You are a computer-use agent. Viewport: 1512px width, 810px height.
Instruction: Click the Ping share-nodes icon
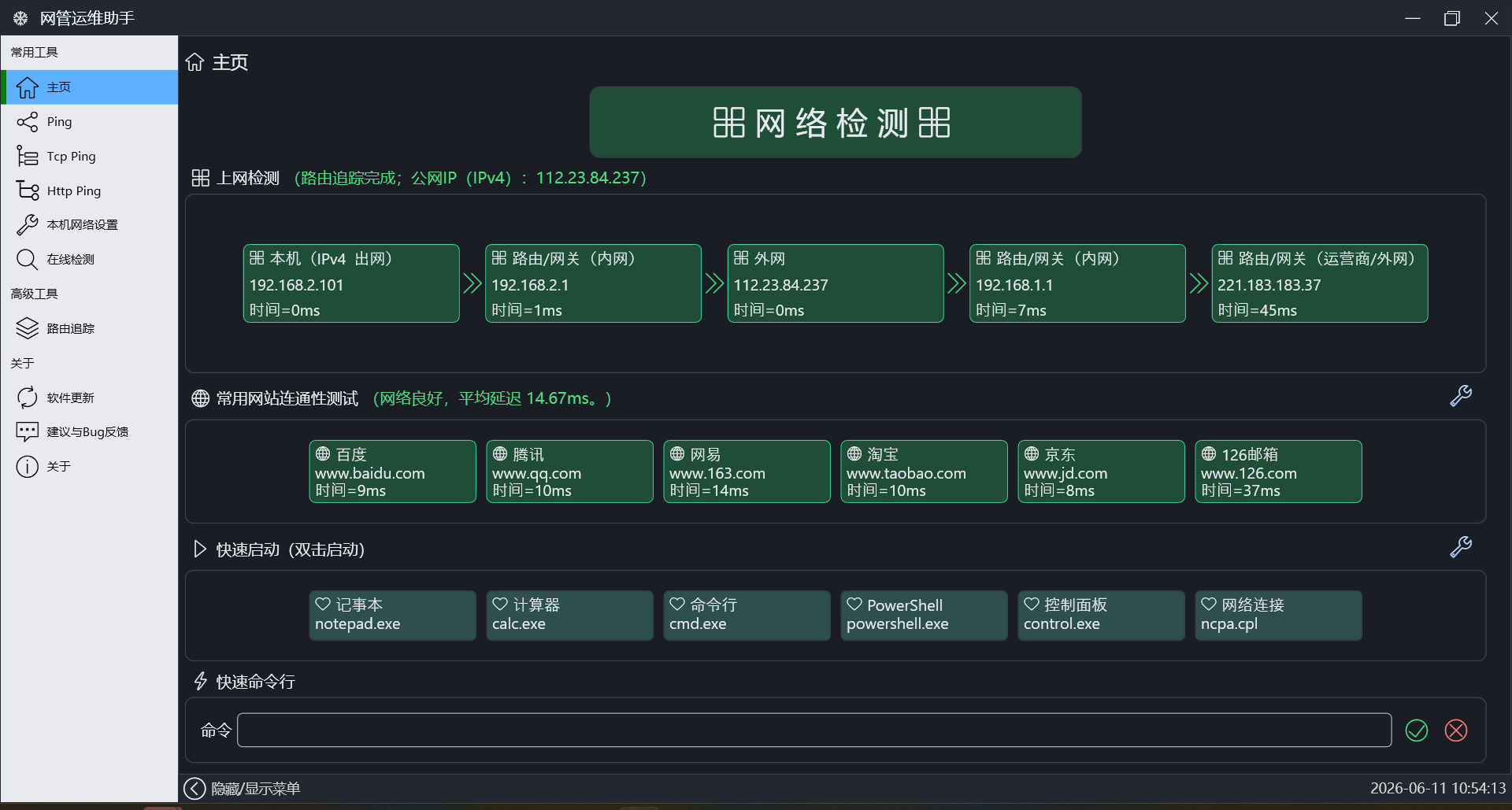pos(28,122)
